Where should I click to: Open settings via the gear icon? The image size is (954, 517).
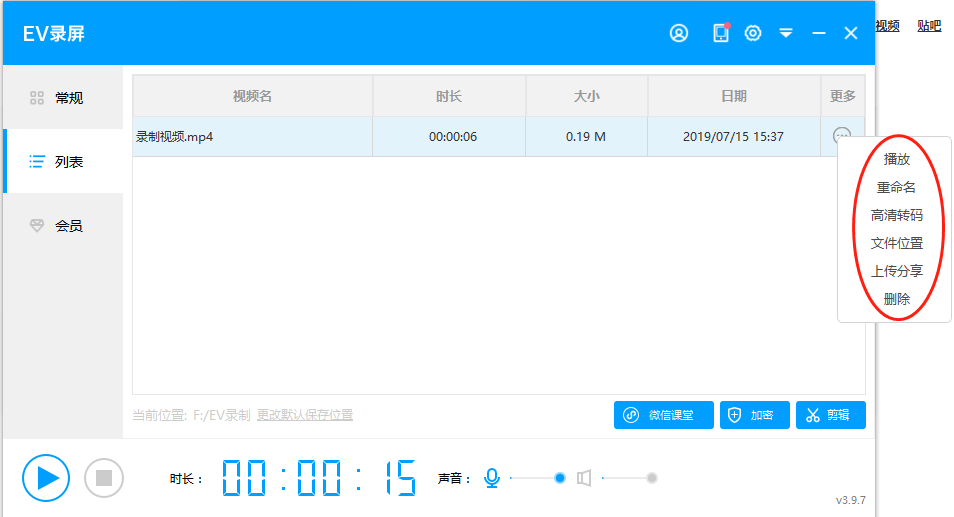point(753,33)
